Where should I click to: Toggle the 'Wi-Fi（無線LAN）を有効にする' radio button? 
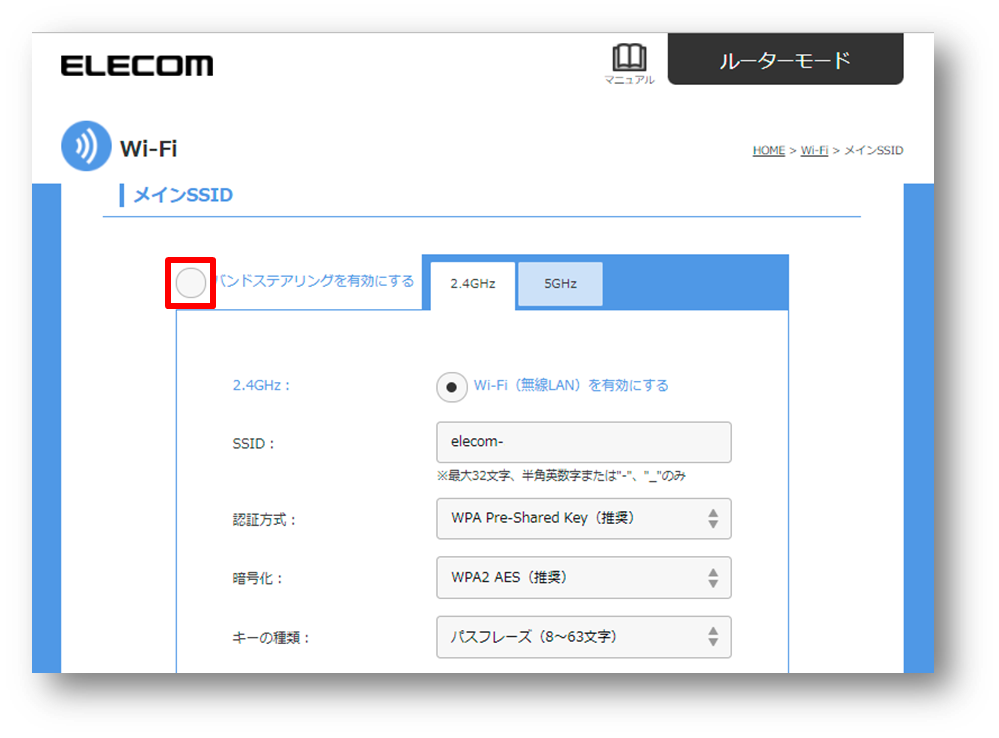(452, 387)
